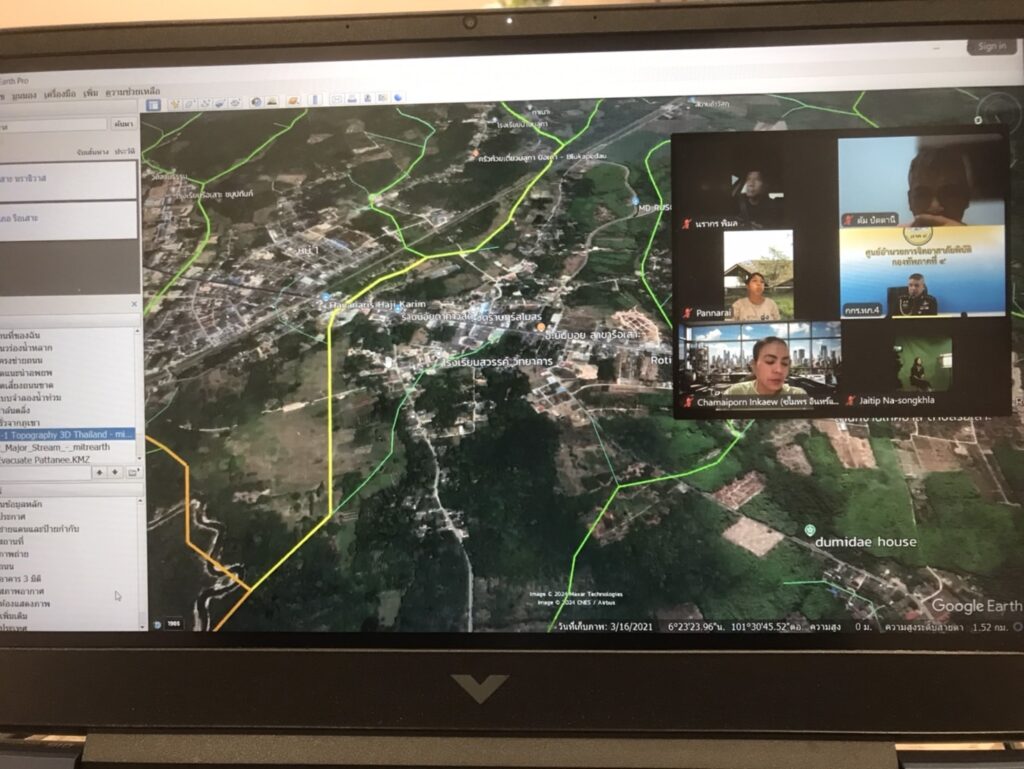Click View in Google Maps toolbar icon
This screenshot has height=769, width=1024.
click(382, 98)
